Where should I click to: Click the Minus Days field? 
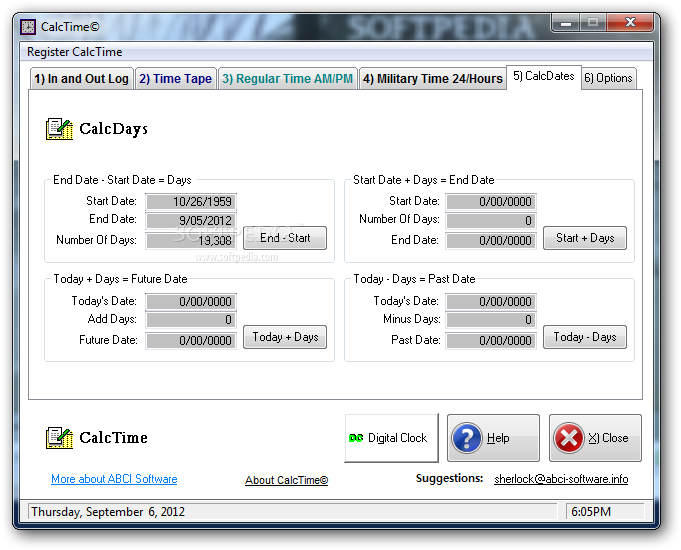[491, 320]
